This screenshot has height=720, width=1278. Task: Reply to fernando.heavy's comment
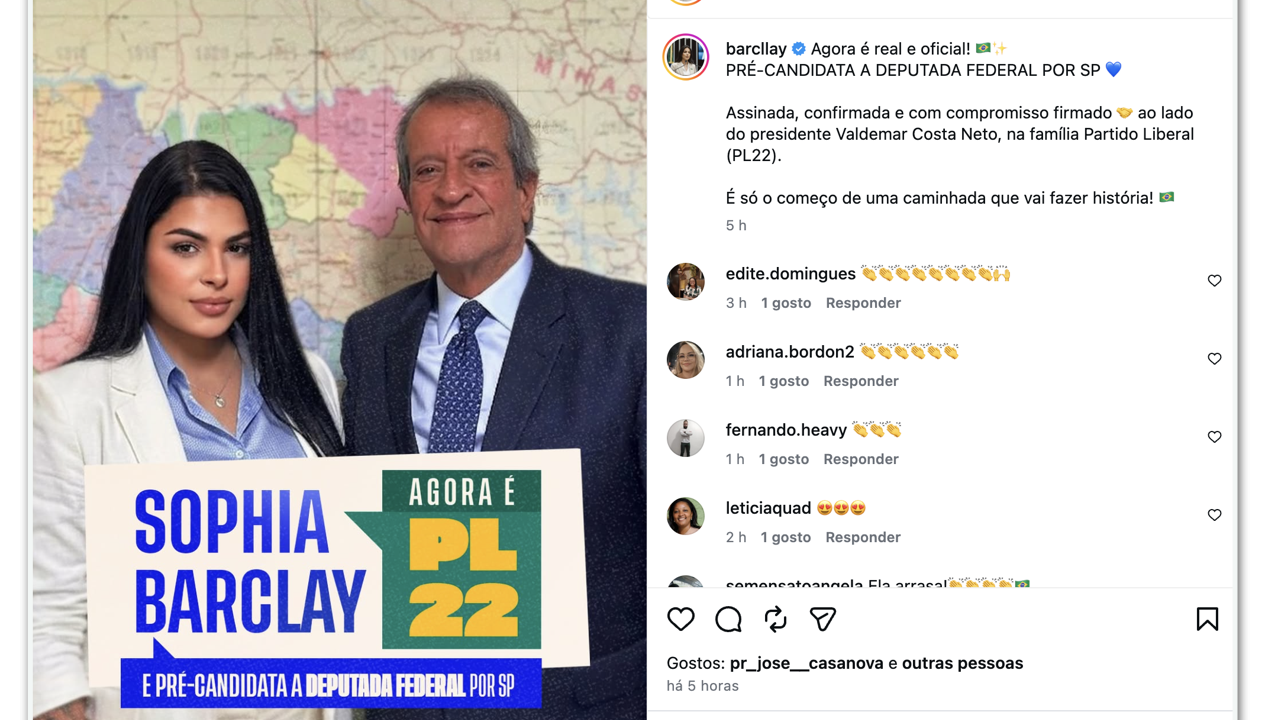[861, 459]
